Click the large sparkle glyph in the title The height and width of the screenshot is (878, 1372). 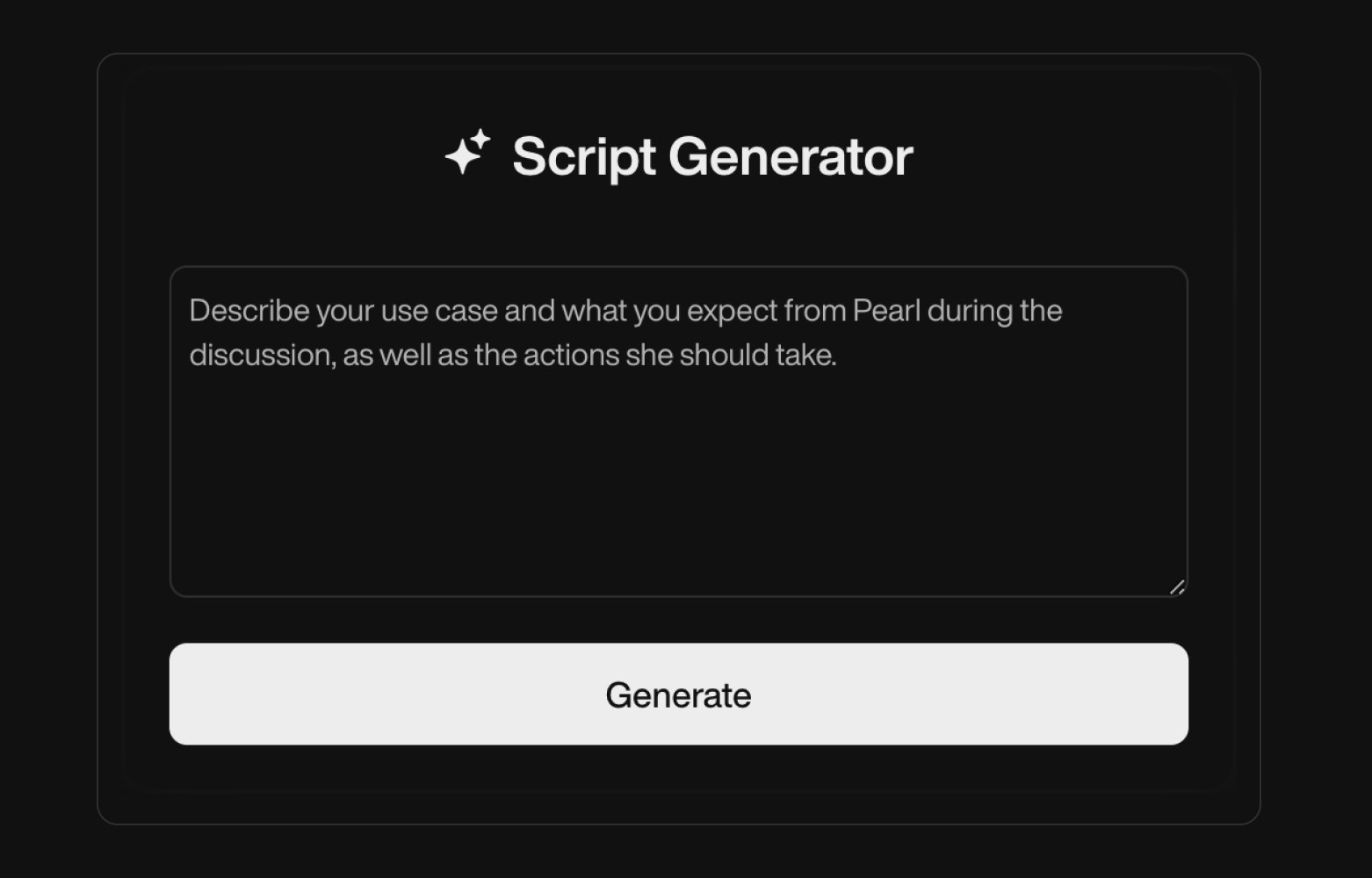click(x=460, y=156)
